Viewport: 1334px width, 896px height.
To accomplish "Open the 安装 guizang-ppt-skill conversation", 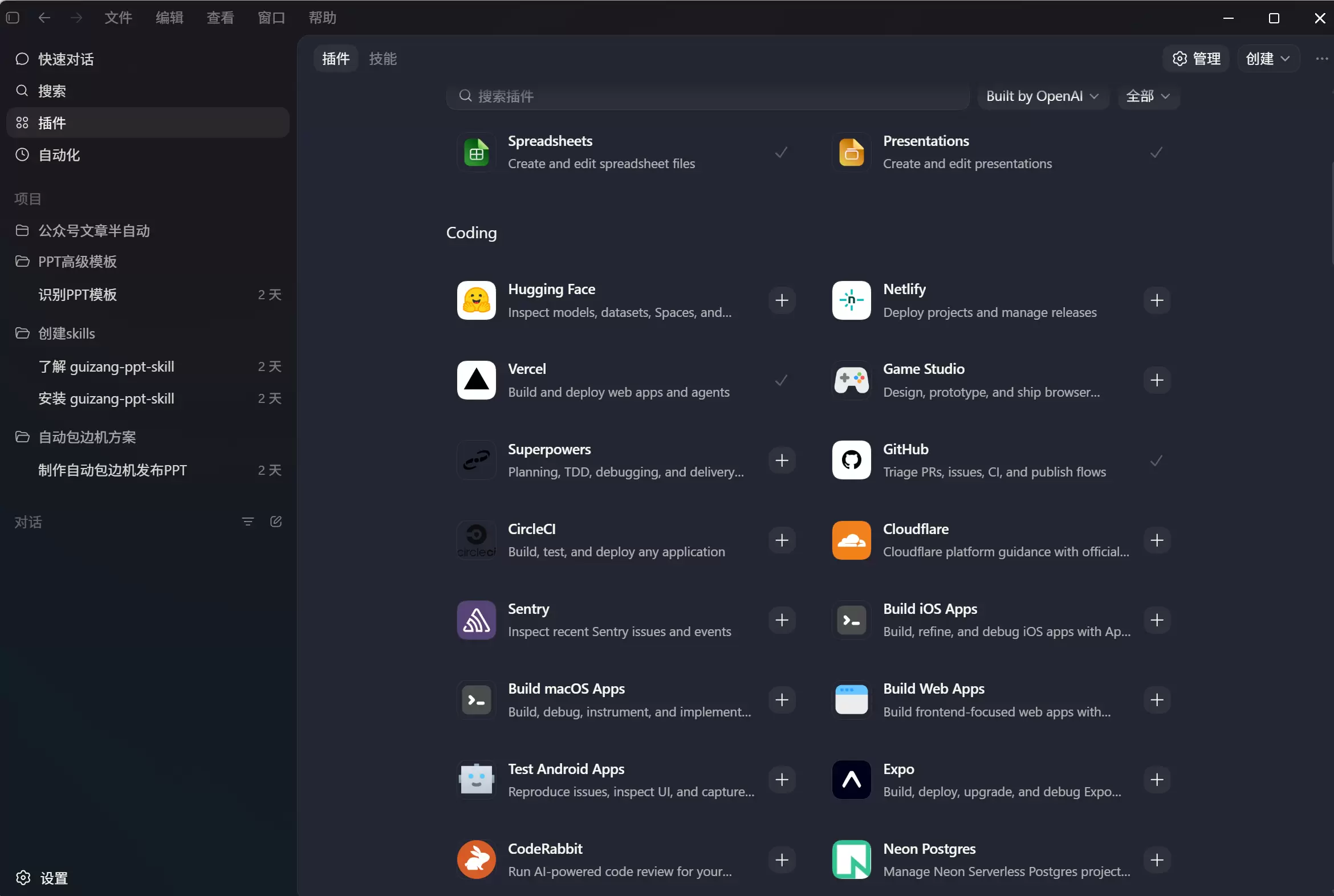I will [148, 399].
